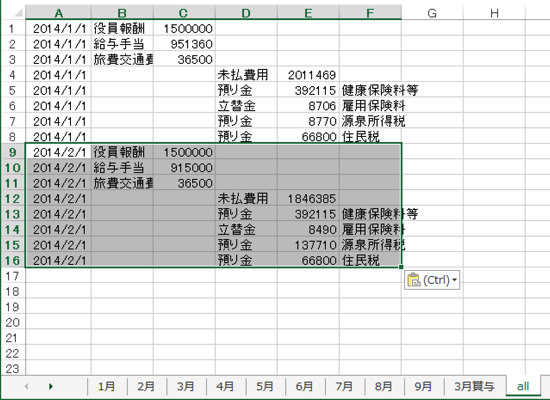Open the Paste Options (Ctrl) dropdown

point(432,280)
